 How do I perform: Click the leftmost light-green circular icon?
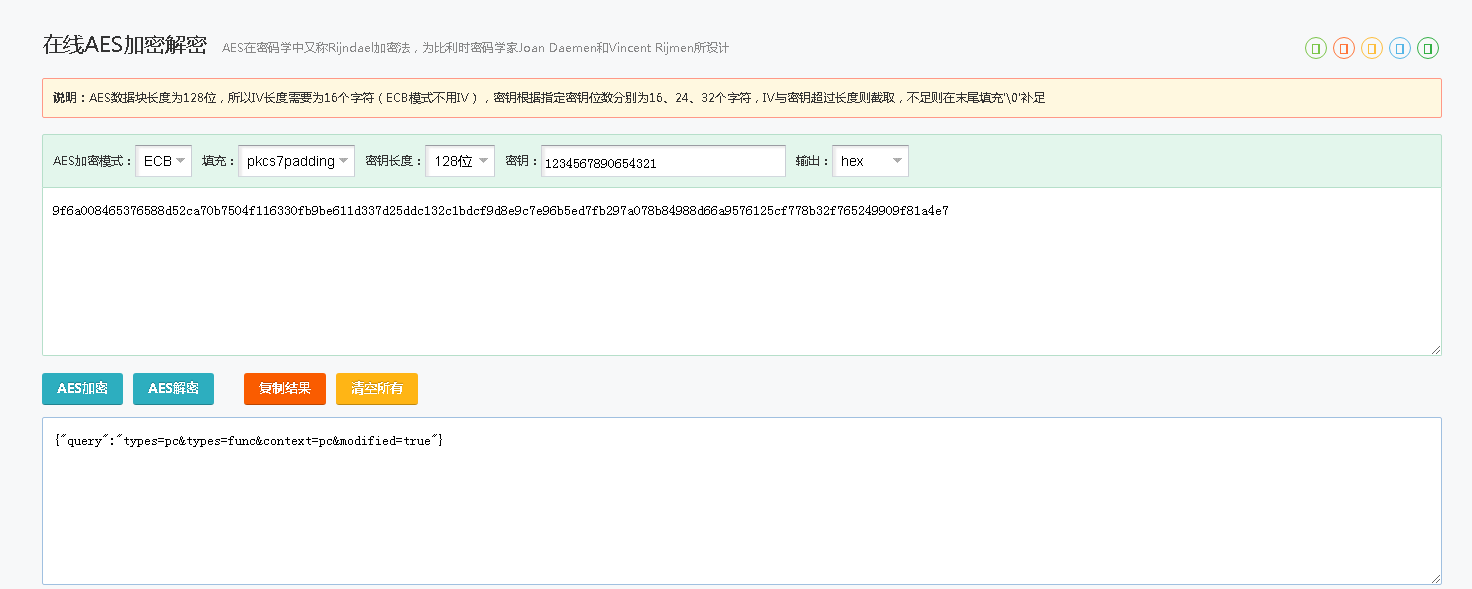click(1316, 48)
